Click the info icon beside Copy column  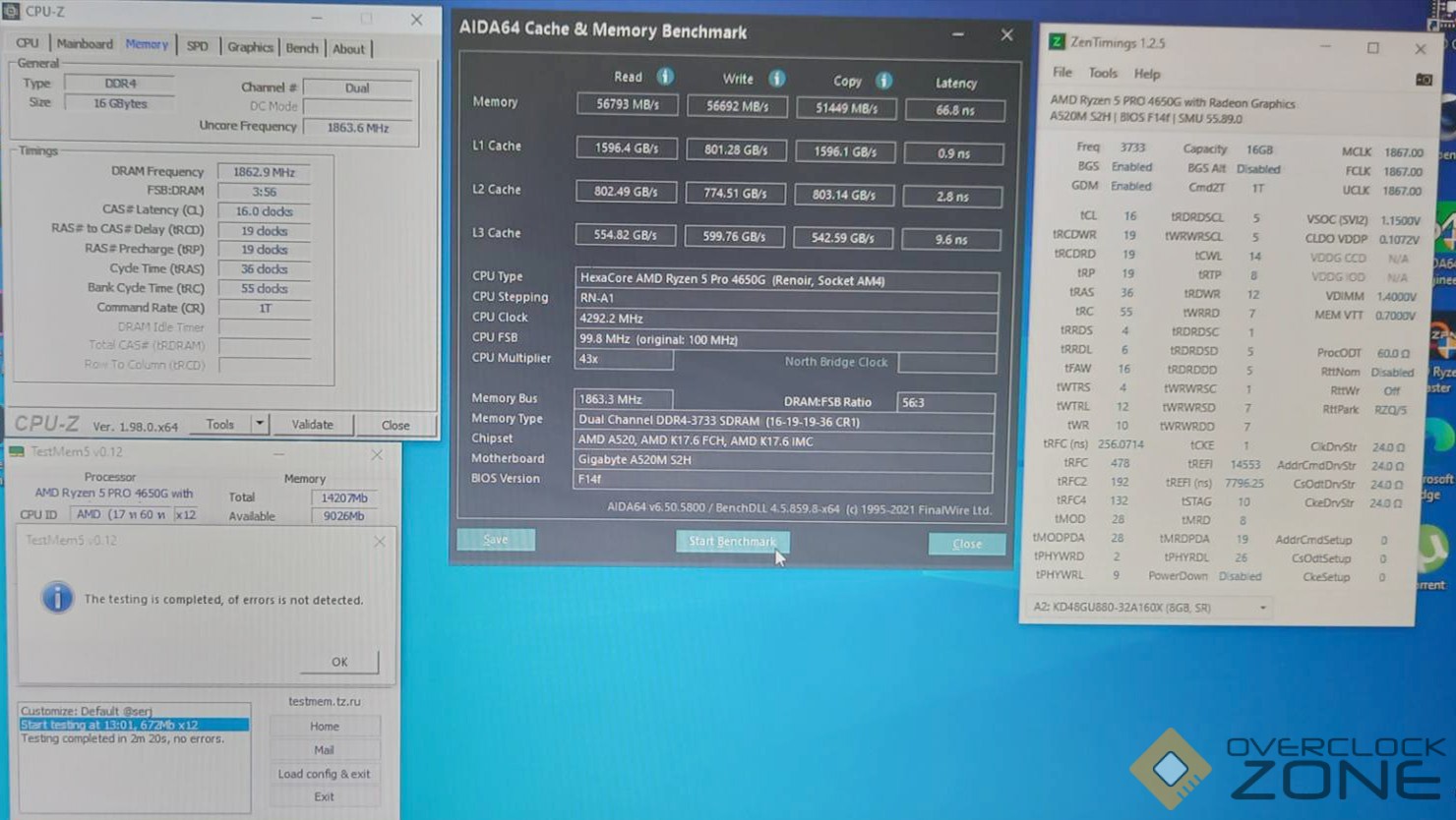pos(883,81)
